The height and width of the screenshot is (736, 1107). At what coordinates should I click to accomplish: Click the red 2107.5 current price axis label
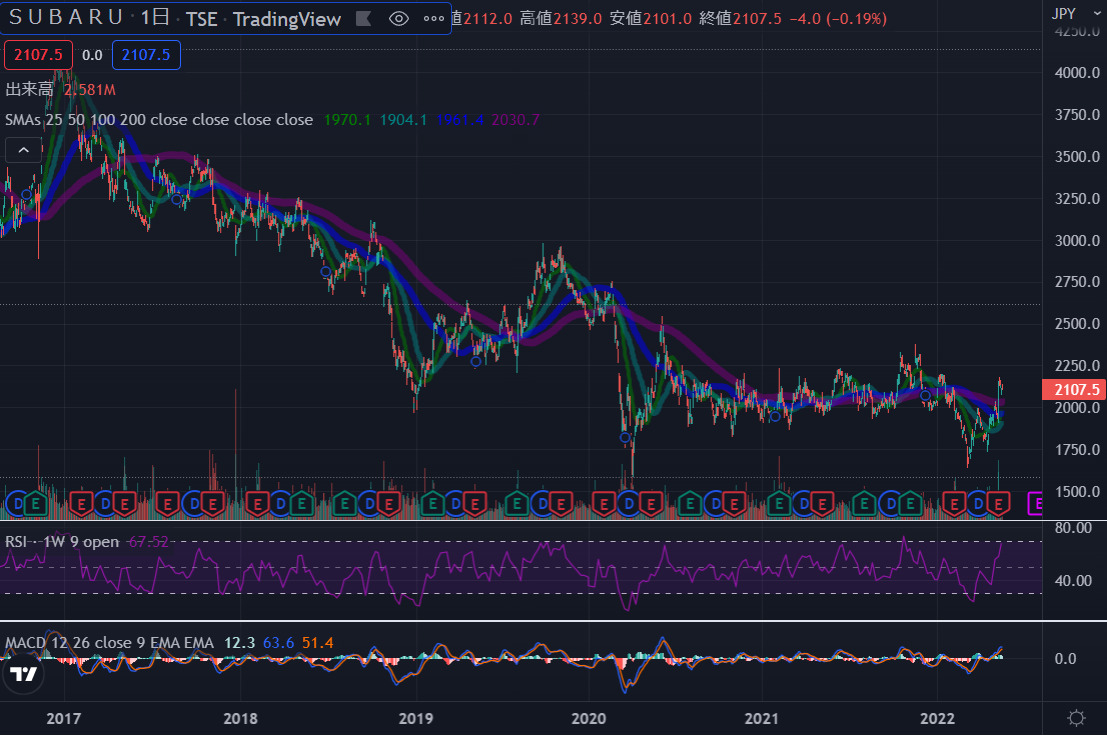(x=1074, y=390)
